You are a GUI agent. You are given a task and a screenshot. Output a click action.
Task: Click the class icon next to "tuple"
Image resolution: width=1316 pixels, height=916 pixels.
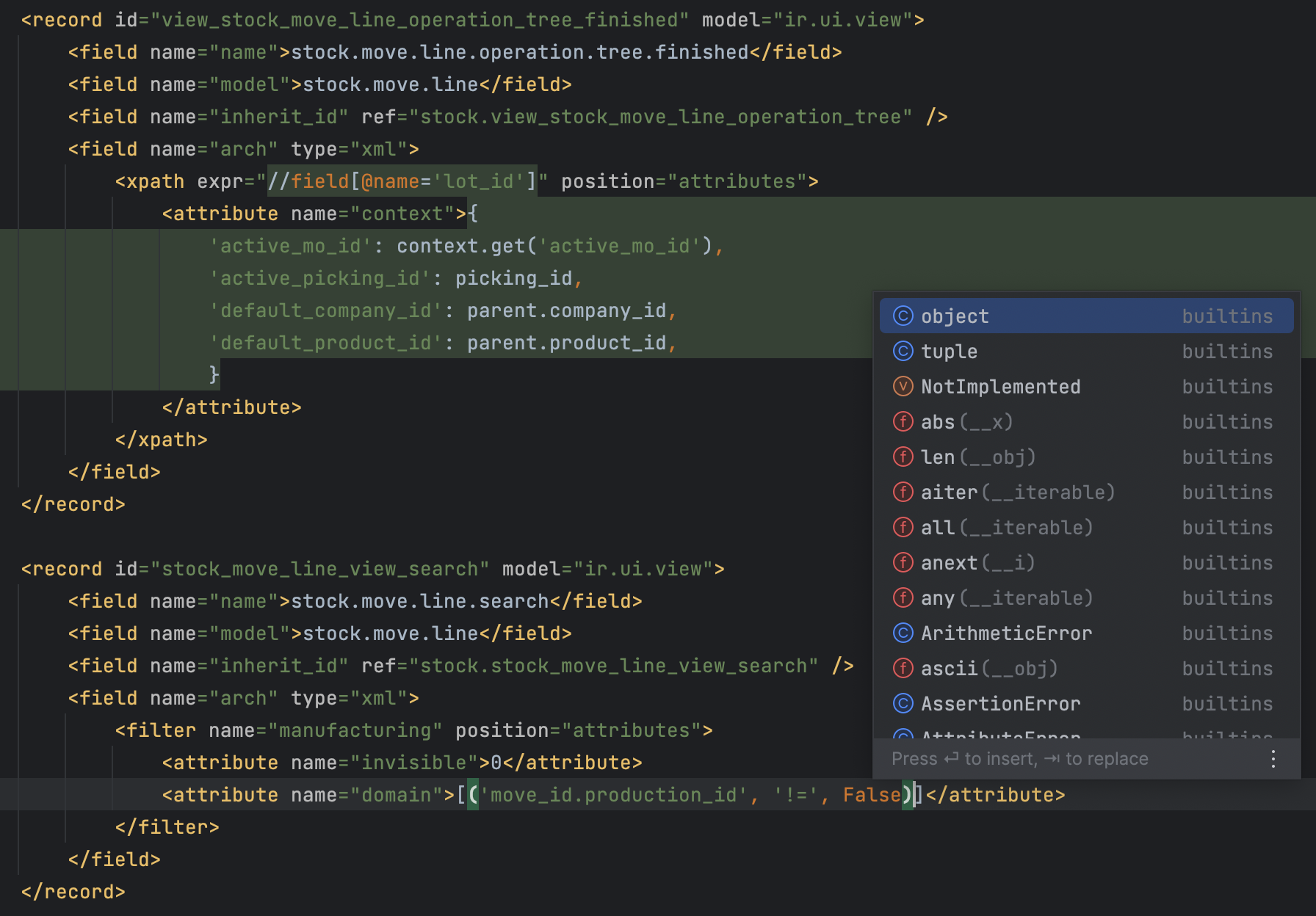pyautogui.click(x=903, y=351)
